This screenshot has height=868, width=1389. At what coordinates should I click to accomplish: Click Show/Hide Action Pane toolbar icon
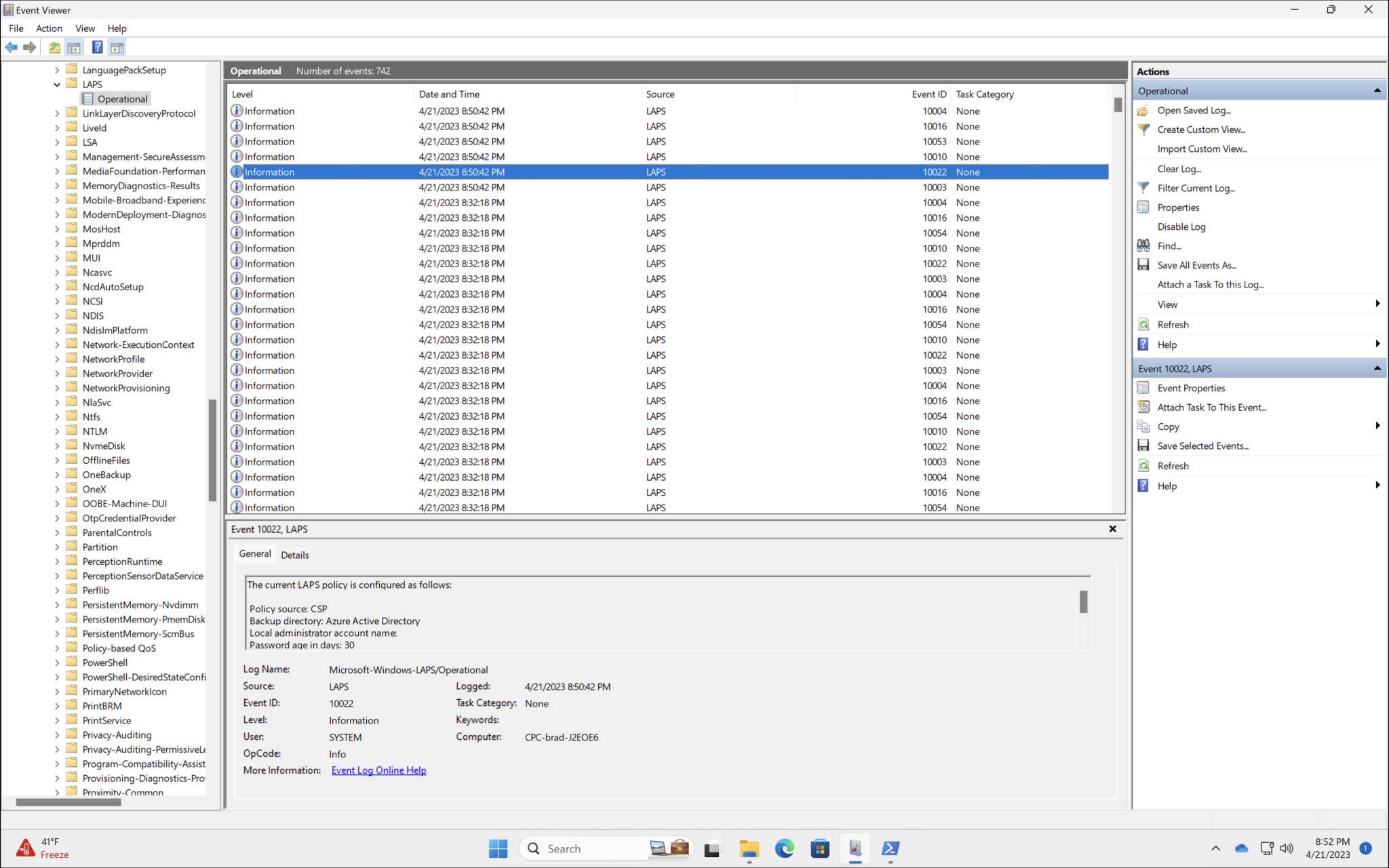click(x=117, y=47)
